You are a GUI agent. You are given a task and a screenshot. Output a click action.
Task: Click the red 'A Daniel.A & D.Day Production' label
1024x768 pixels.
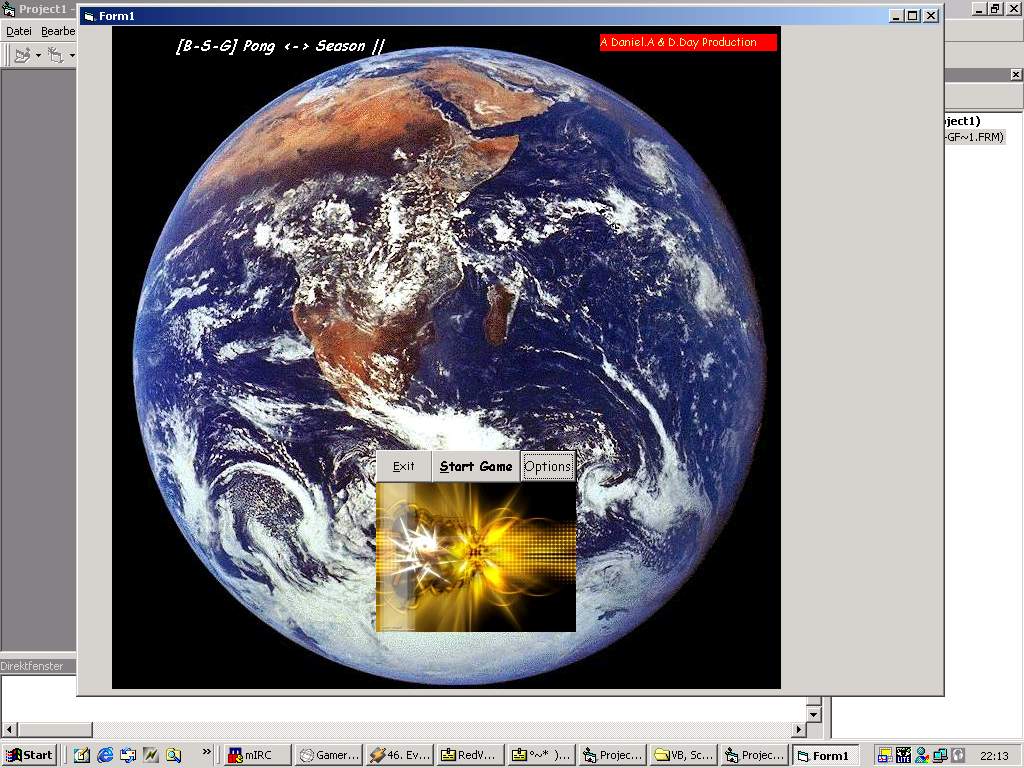pyautogui.click(x=688, y=42)
